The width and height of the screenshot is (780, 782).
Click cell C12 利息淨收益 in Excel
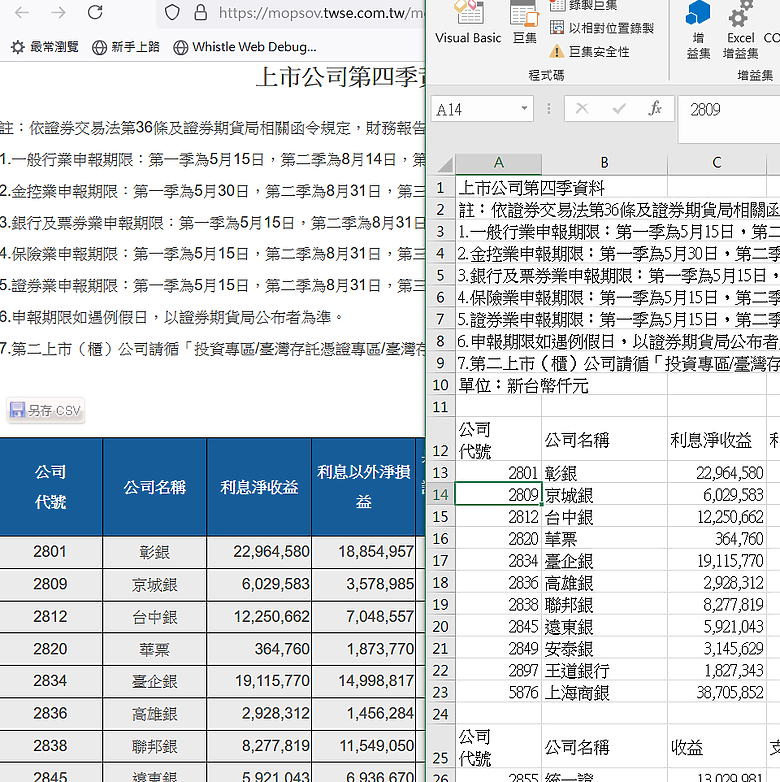[717, 439]
